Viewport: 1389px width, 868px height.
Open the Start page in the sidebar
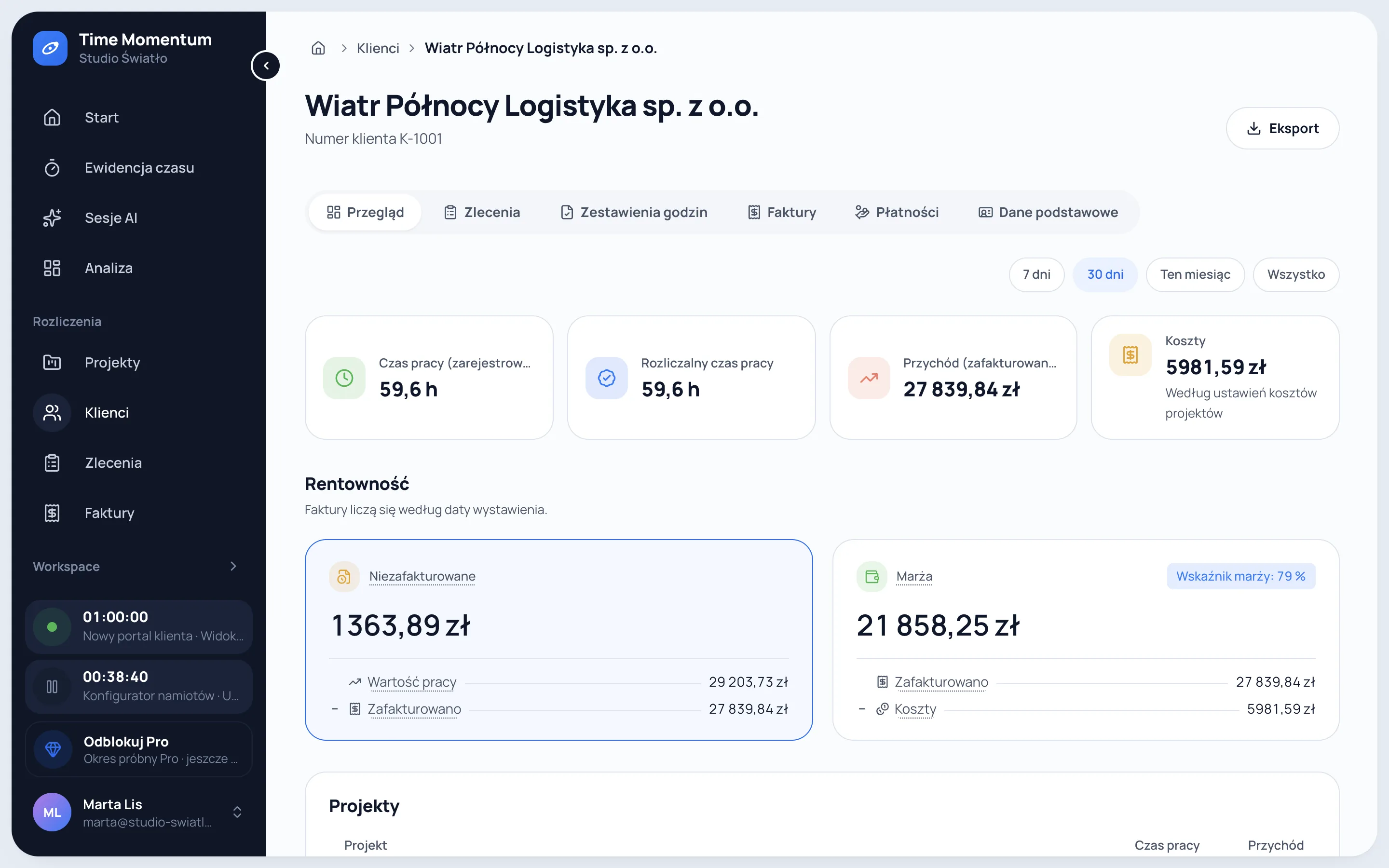pos(139,118)
